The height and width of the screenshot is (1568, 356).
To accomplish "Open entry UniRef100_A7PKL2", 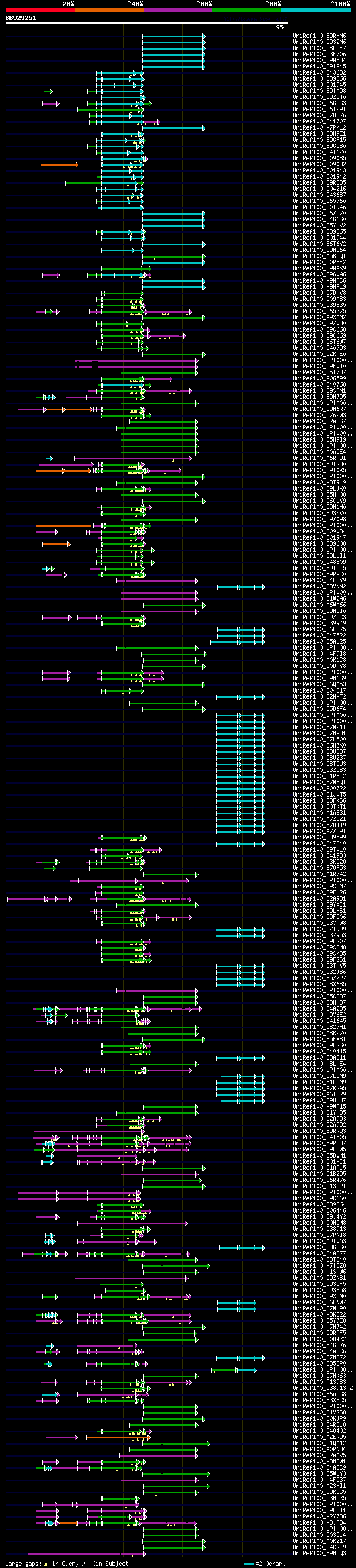I will (x=319, y=128).
